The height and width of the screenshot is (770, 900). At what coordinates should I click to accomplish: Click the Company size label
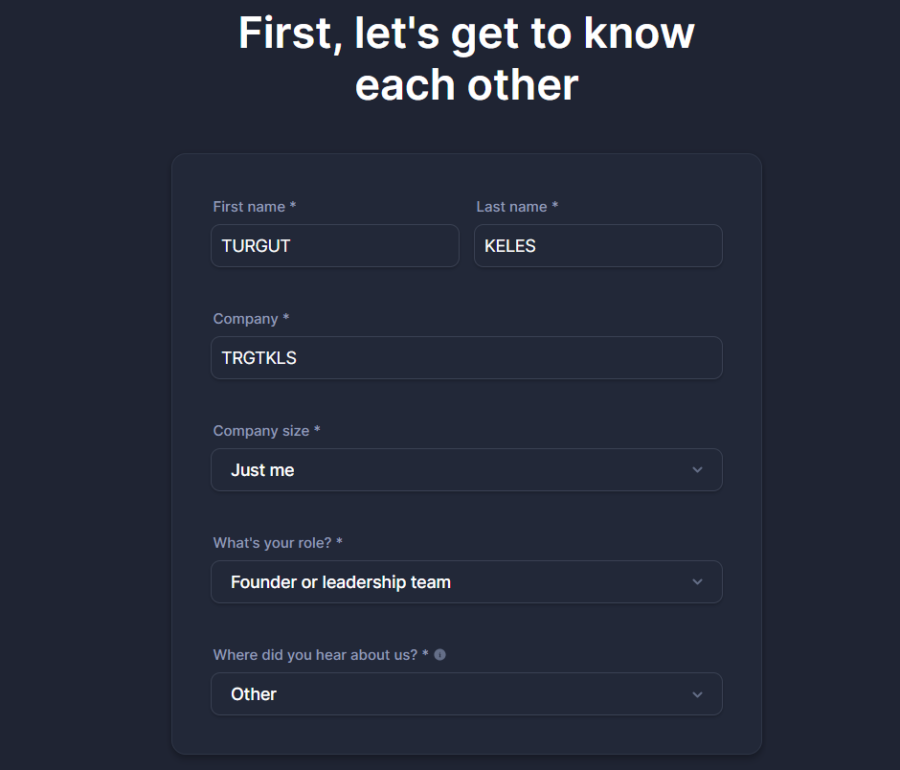pos(266,431)
